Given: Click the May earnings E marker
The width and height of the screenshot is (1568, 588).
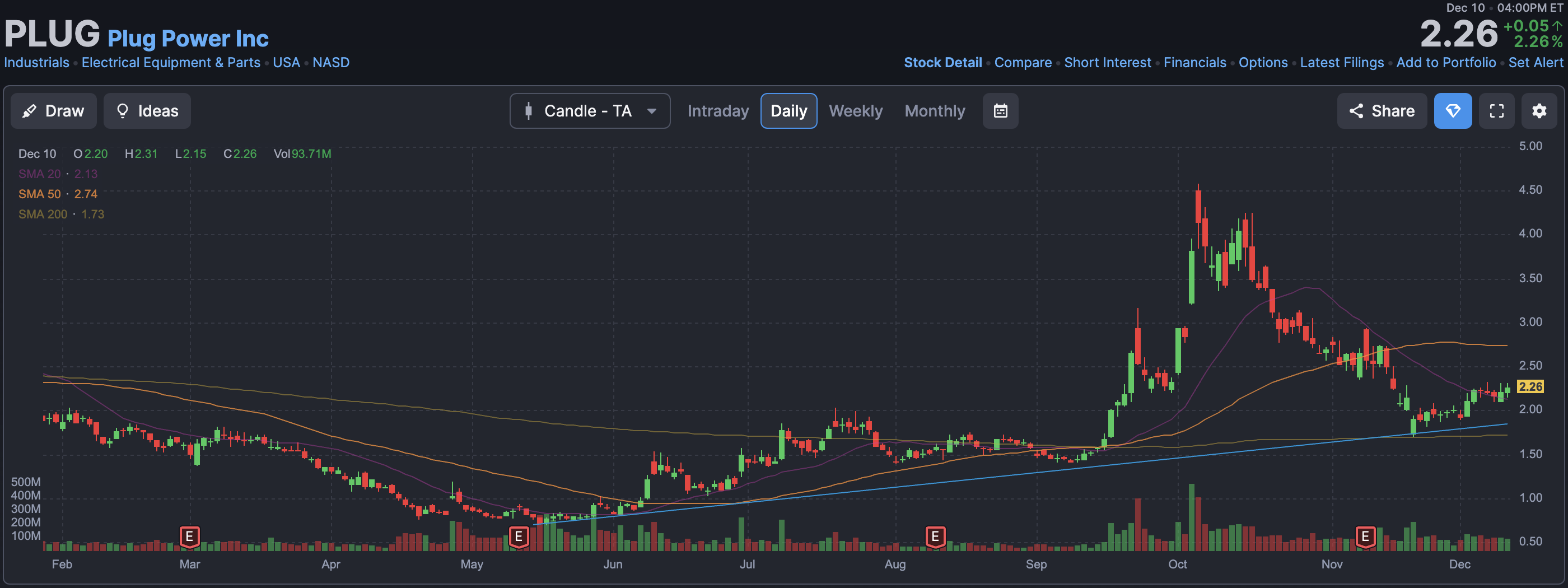Looking at the screenshot, I should (x=518, y=537).
